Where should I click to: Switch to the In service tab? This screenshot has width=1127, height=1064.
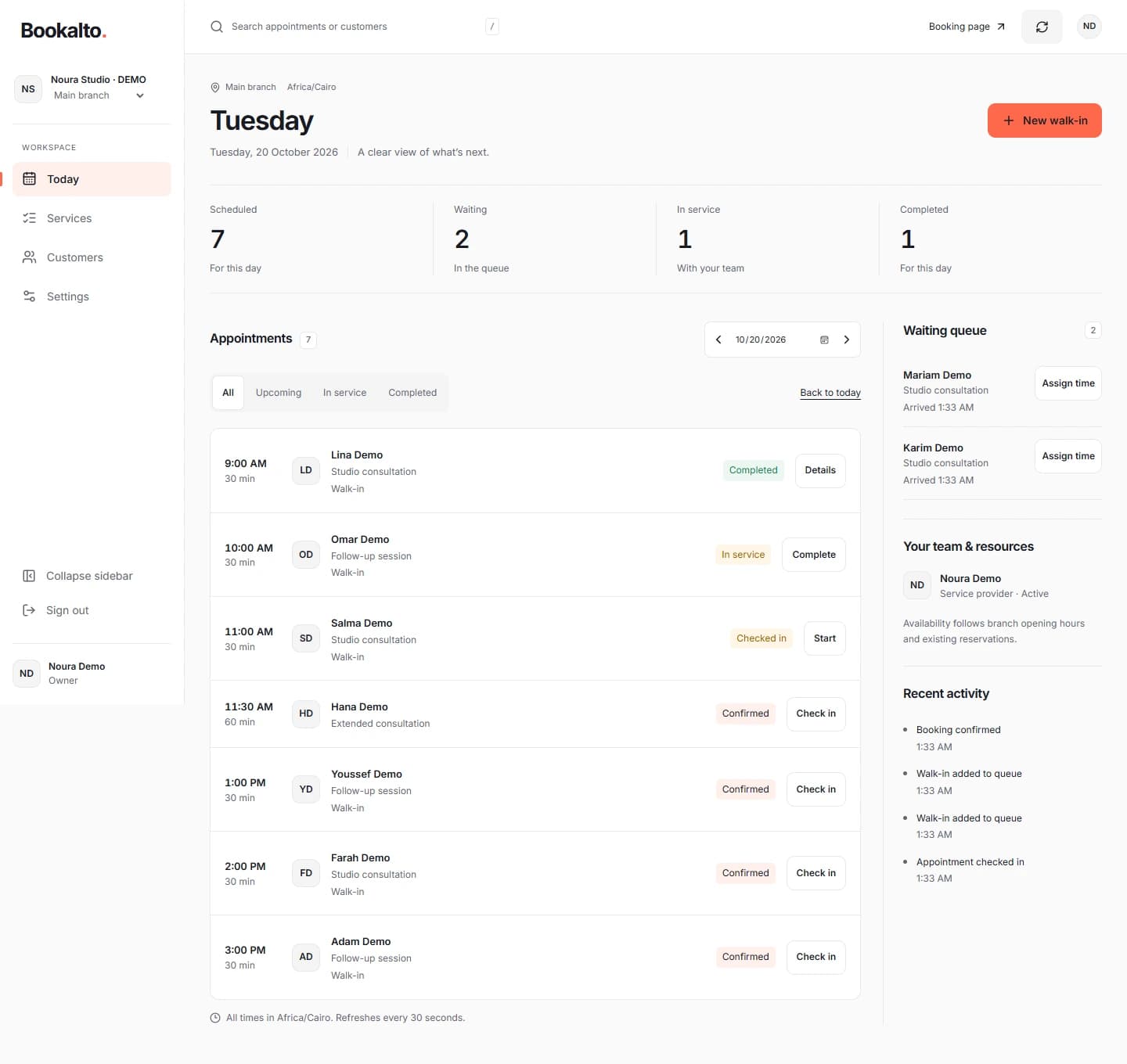[x=344, y=393]
